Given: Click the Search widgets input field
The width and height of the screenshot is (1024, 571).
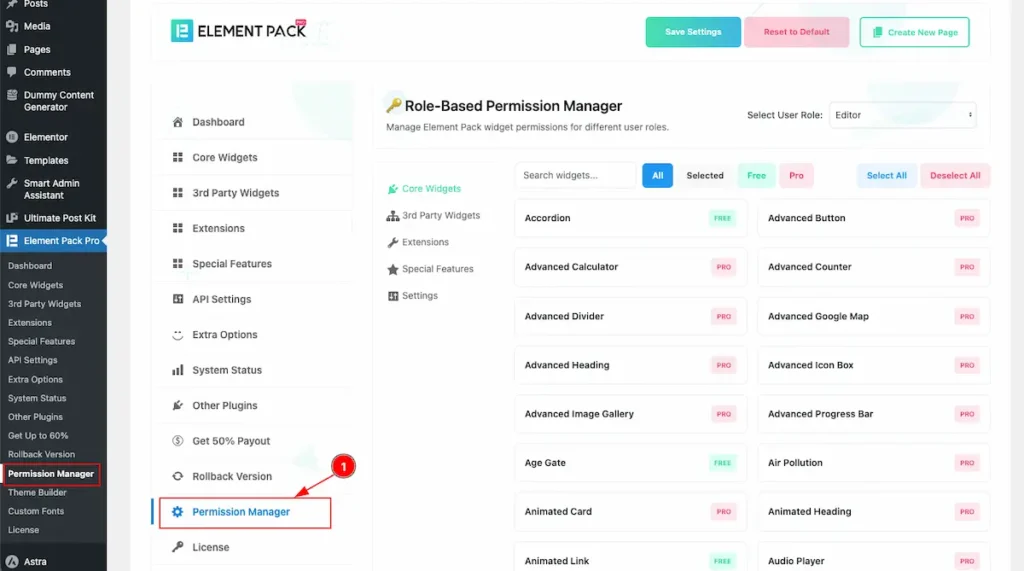Looking at the screenshot, I should (575, 176).
